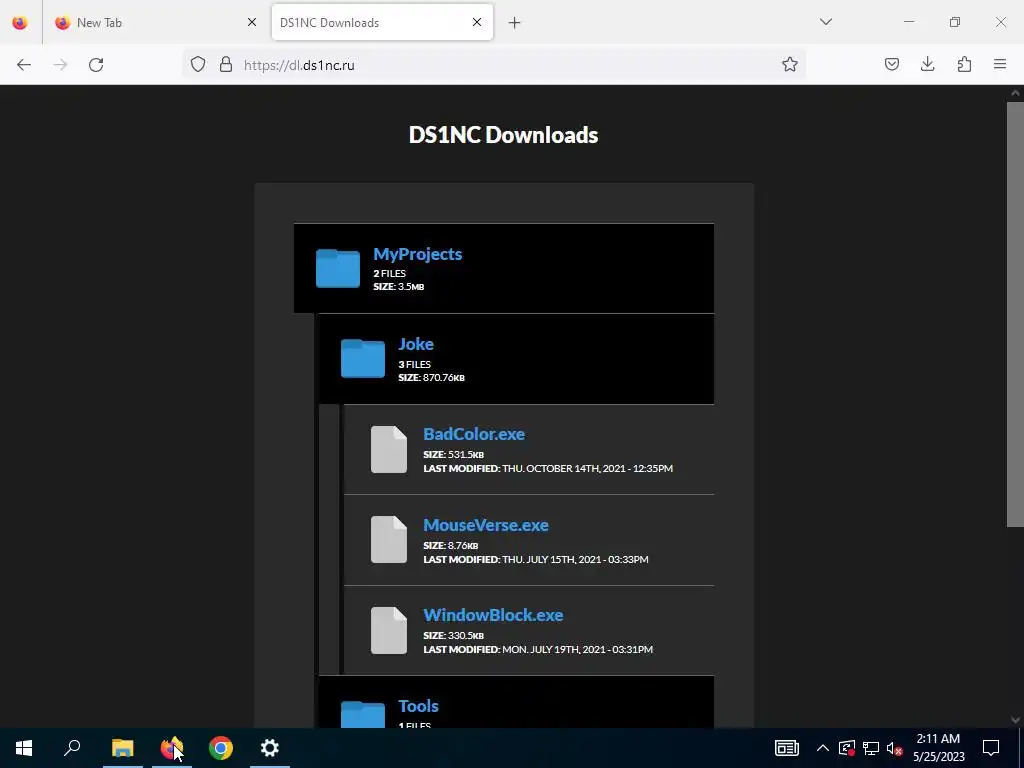Open the MyProjects folder link
Screen dimensions: 1024x768
click(417, 253)
